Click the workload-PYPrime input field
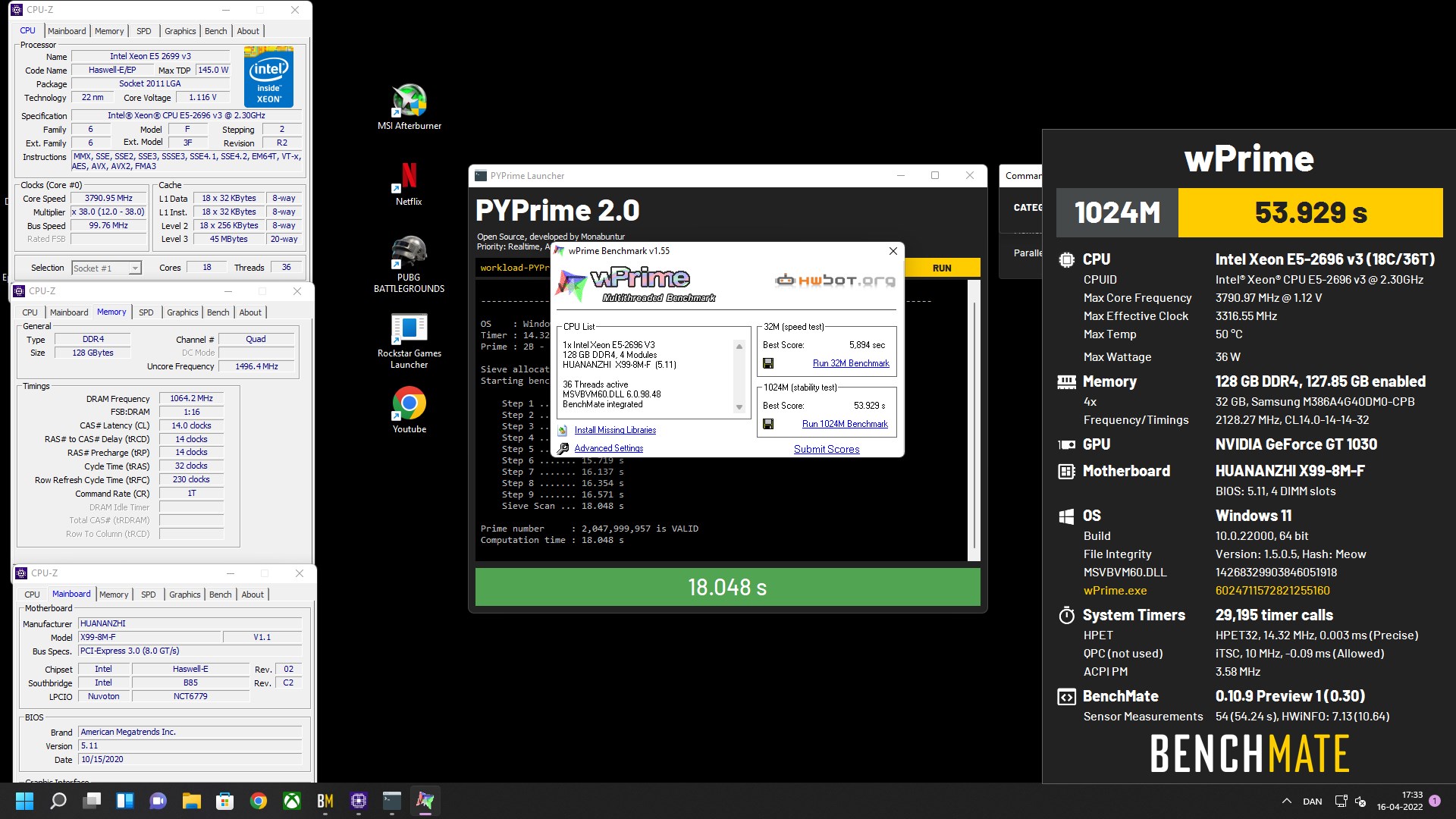The height and width of the screenshot is (819, 1456). 515,268
